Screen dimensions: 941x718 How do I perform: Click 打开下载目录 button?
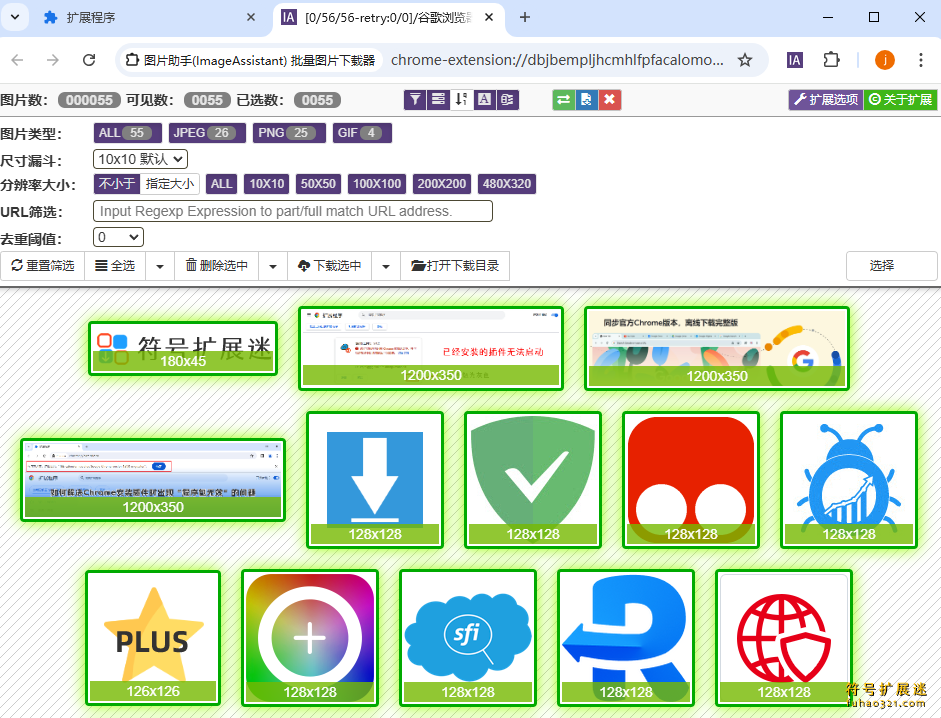pyautogui.click(x=455, y=266)
